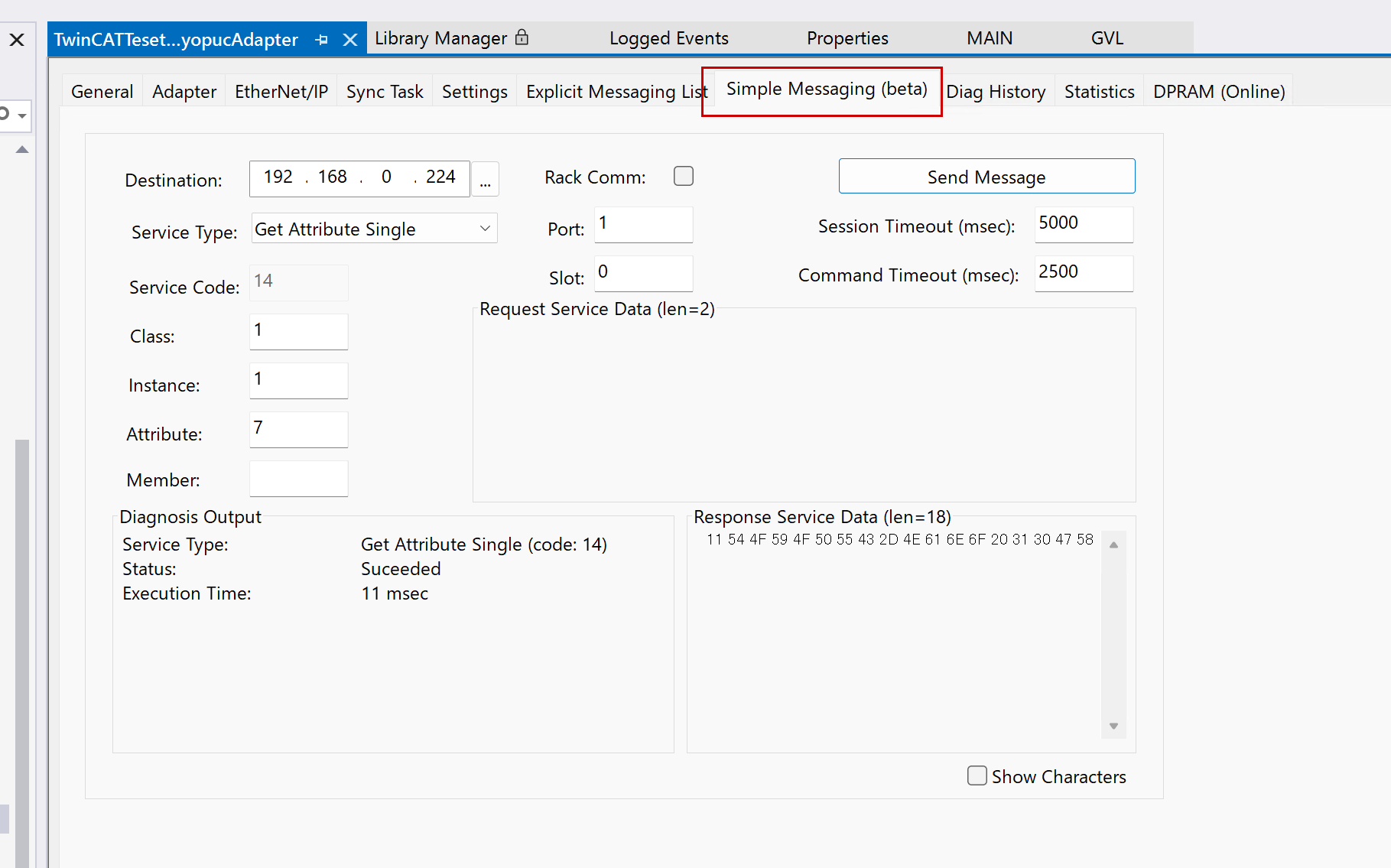Click the left panel scroll up arrow

[22, 150]
